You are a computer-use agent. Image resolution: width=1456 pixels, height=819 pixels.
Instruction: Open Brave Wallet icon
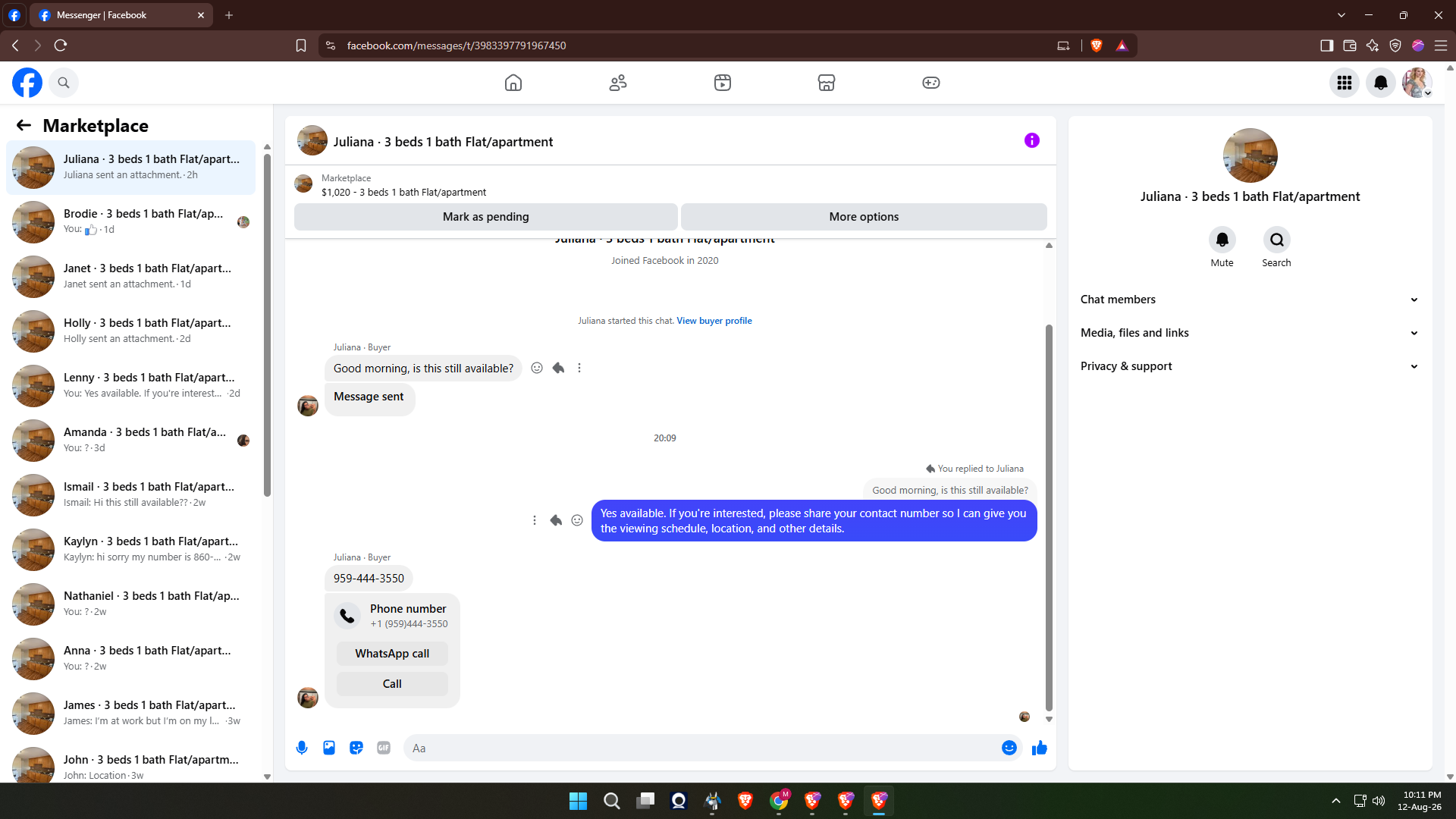tap(1350, 45)
